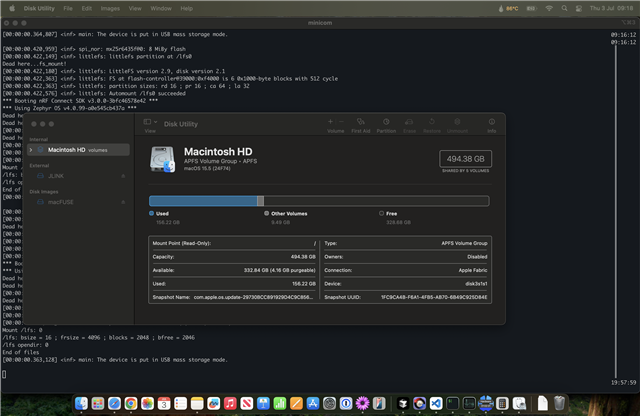
Task: Open Photos from the Dock
Action: point(147,403)
